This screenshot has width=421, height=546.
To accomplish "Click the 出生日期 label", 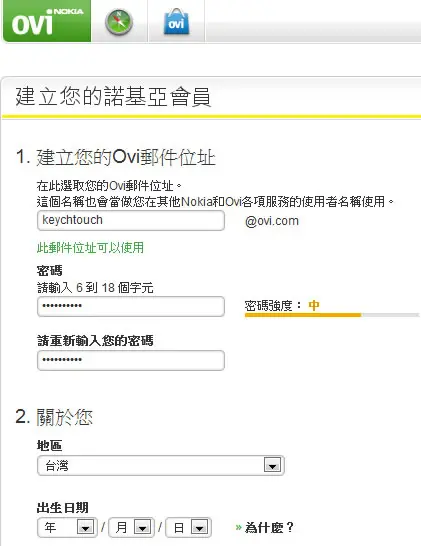I will (x=63, y=508).
